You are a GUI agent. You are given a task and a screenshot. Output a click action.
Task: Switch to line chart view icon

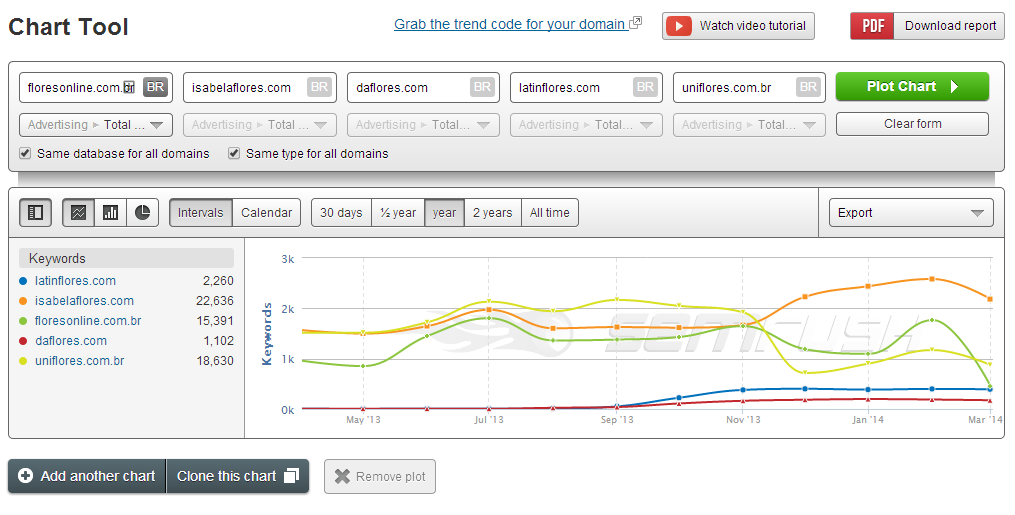tap(78, 213)
